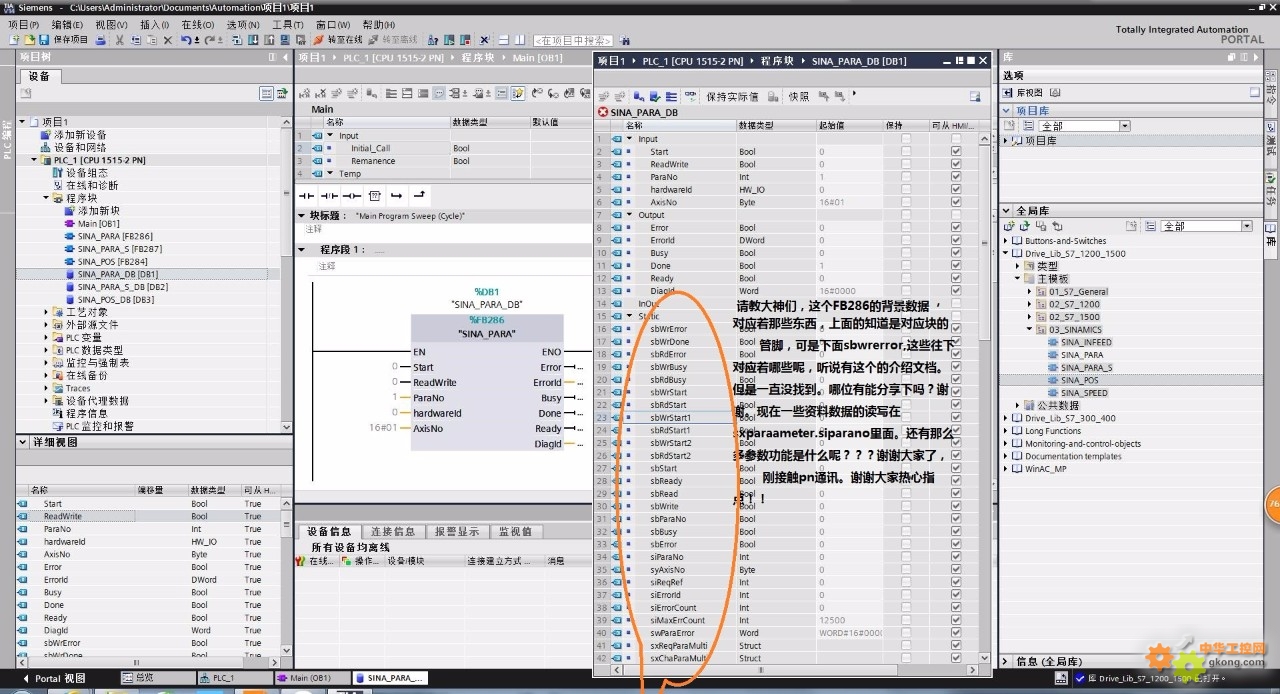The height and width of the screenshot is (694, 1280).
Task: Select SINA_PARA [FB286] in project tree
Action: 113,236
